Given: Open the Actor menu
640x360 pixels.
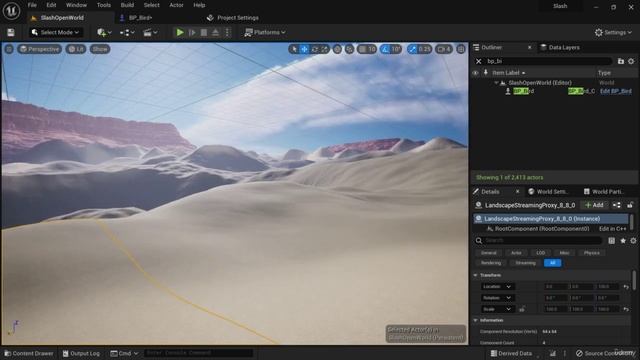Looking at the screenshot, I should pos(176,5).
